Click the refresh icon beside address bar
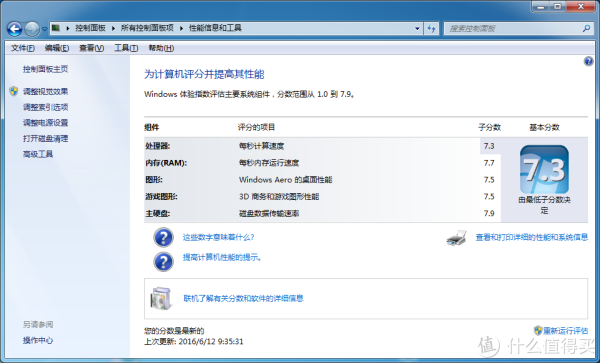Viewport: 600px width, 363px height. [431, 28]
